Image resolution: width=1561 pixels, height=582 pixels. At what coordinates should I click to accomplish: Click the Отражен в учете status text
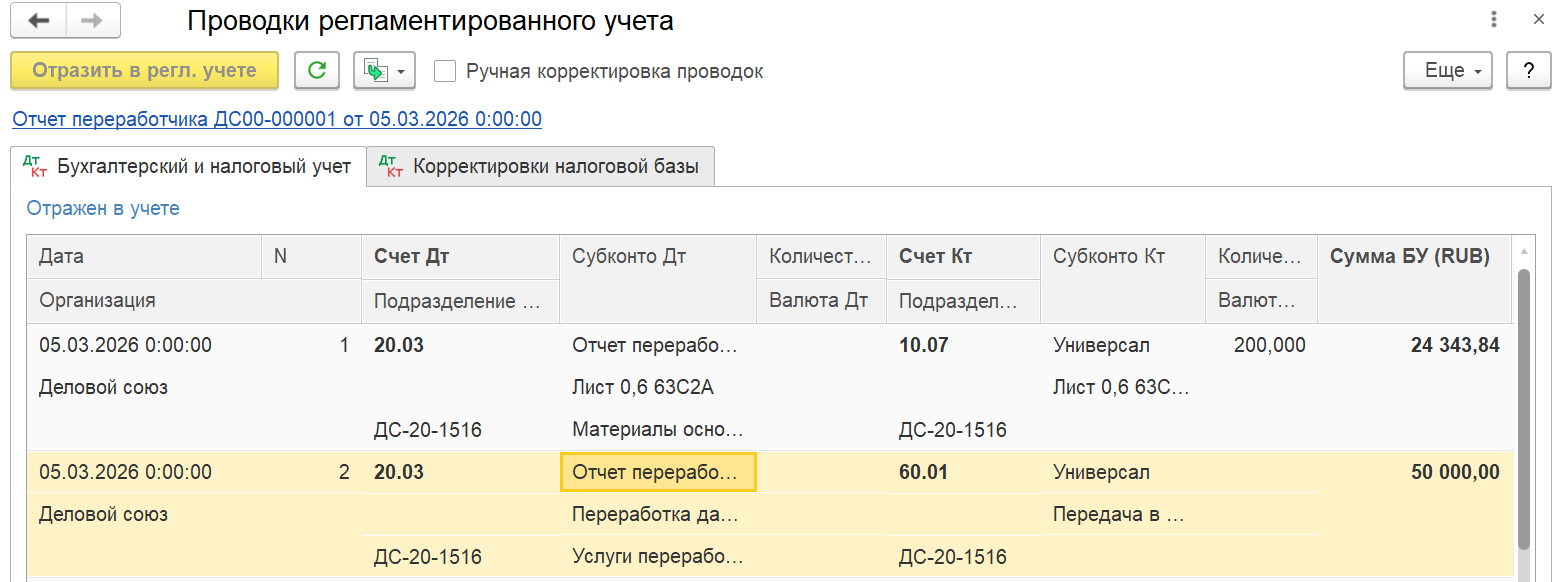(x=103, y=208)
